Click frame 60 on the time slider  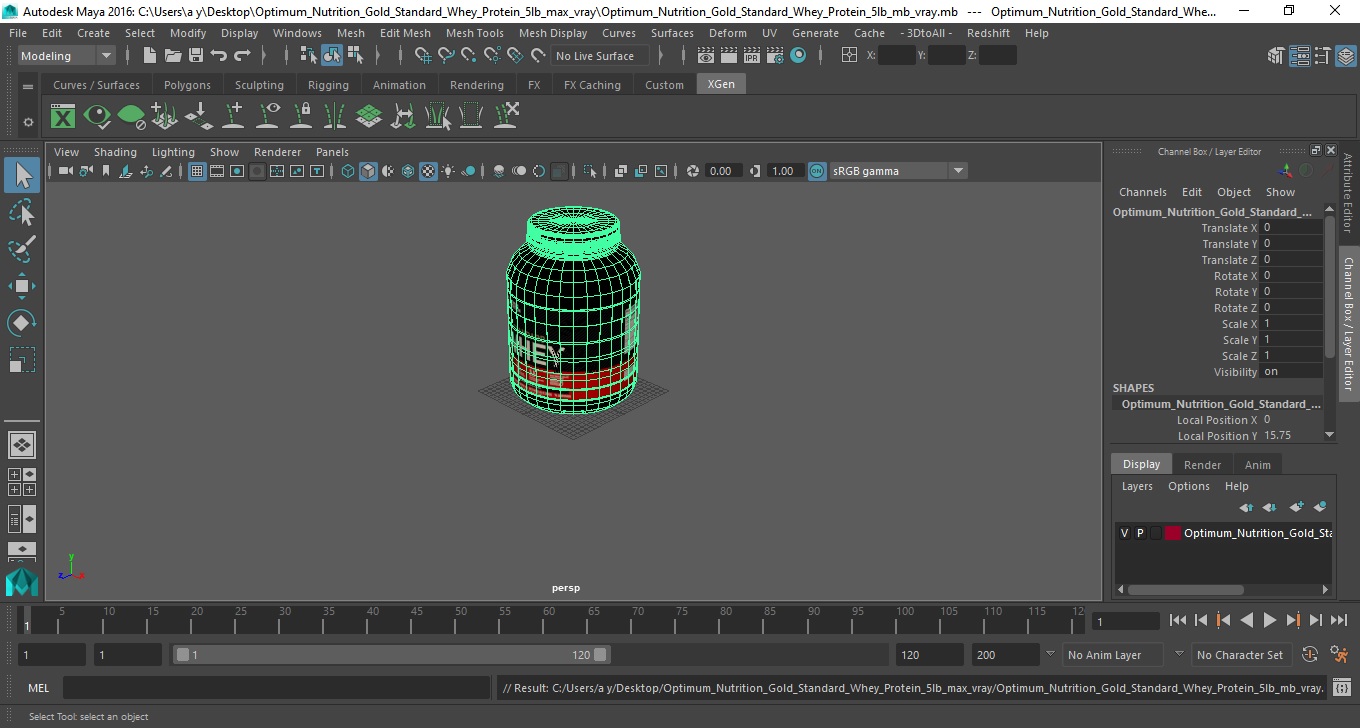(x=549, y=620)
